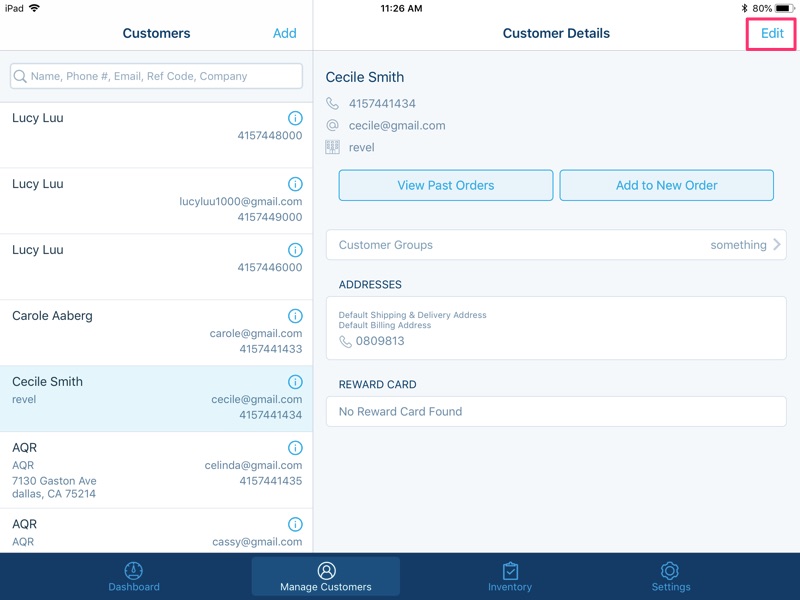Click Add to New Order button
This screenshot has height=600, width=800.
pos(666,185)
